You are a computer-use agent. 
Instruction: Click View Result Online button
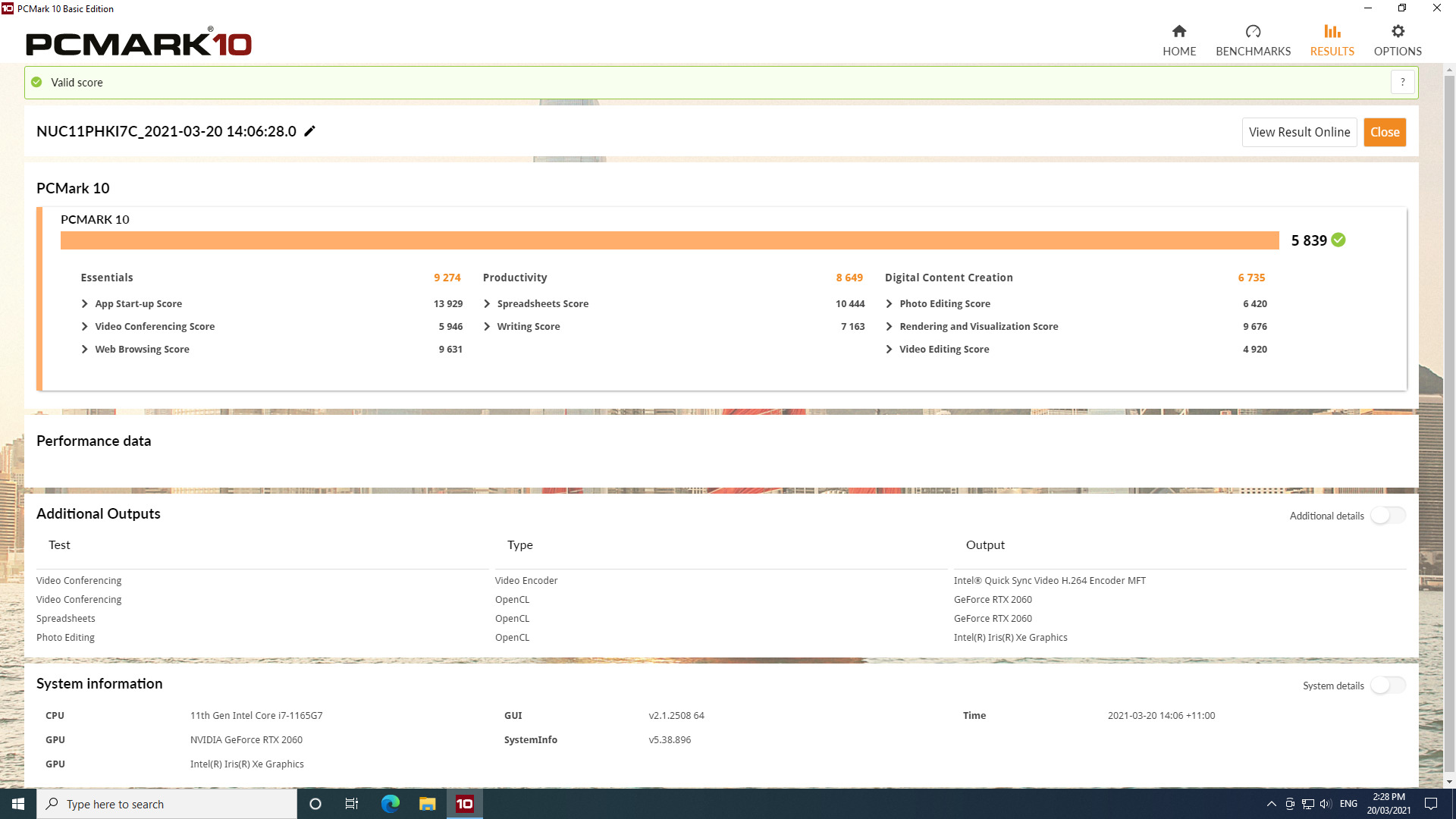pos(1299,132)
